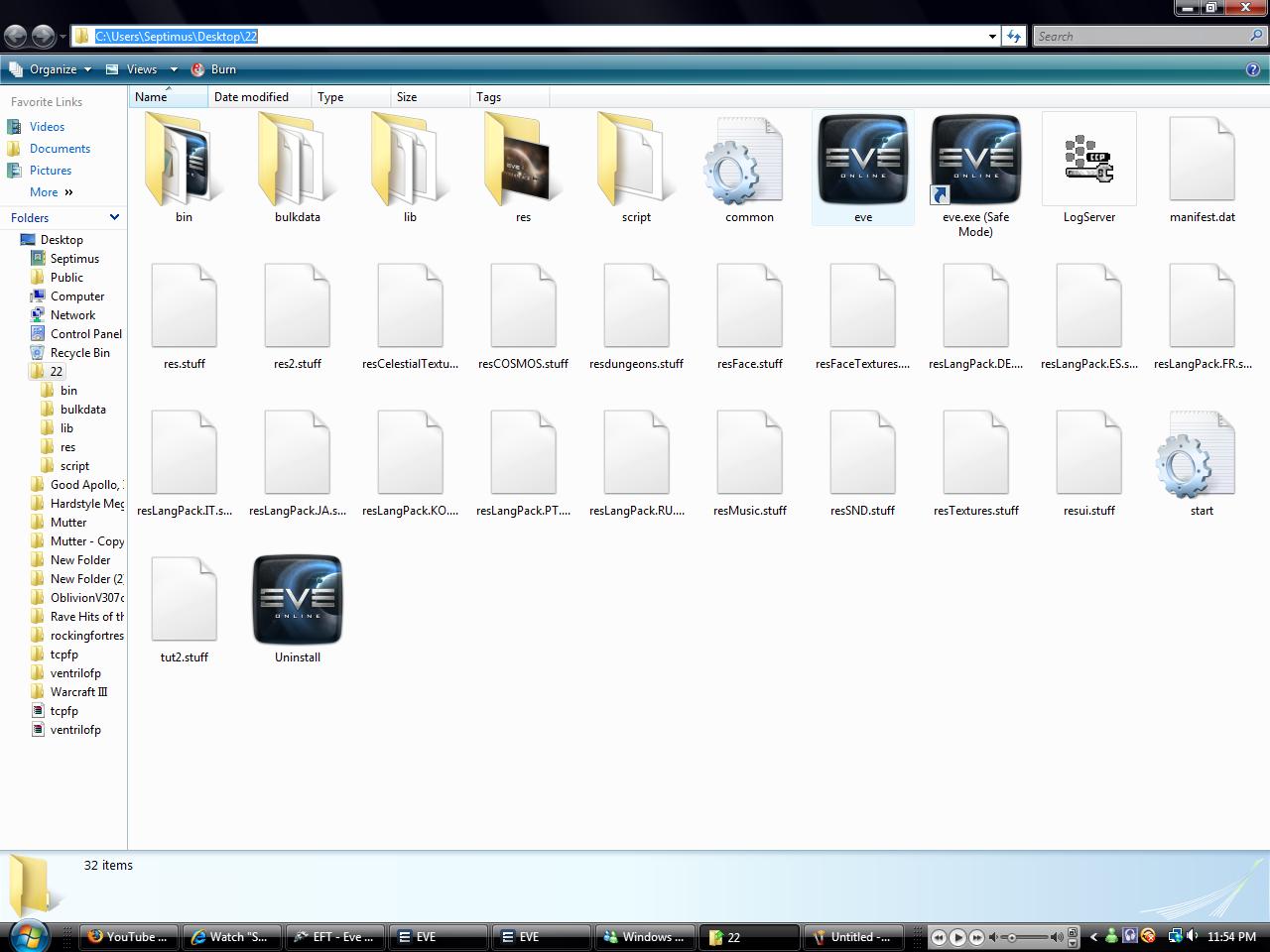Select the Uninstall EVE icon
The image size is (1270, 952).
[297, 600]
